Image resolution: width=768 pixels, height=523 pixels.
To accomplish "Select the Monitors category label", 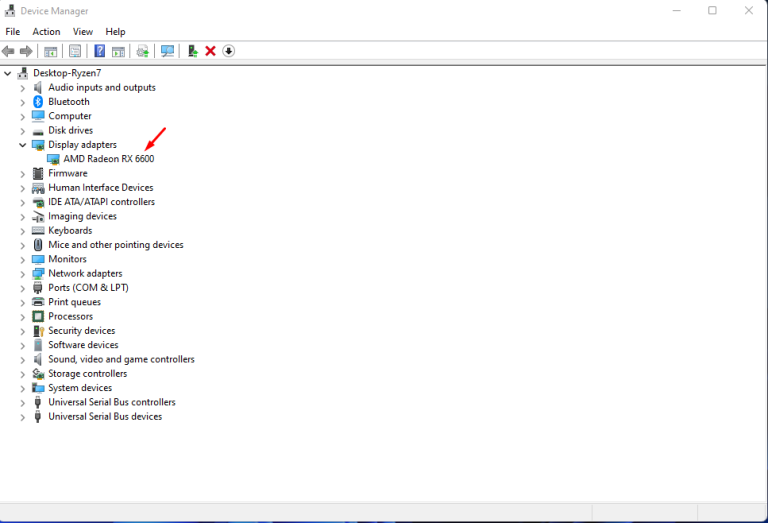I will tap(67, 259).
